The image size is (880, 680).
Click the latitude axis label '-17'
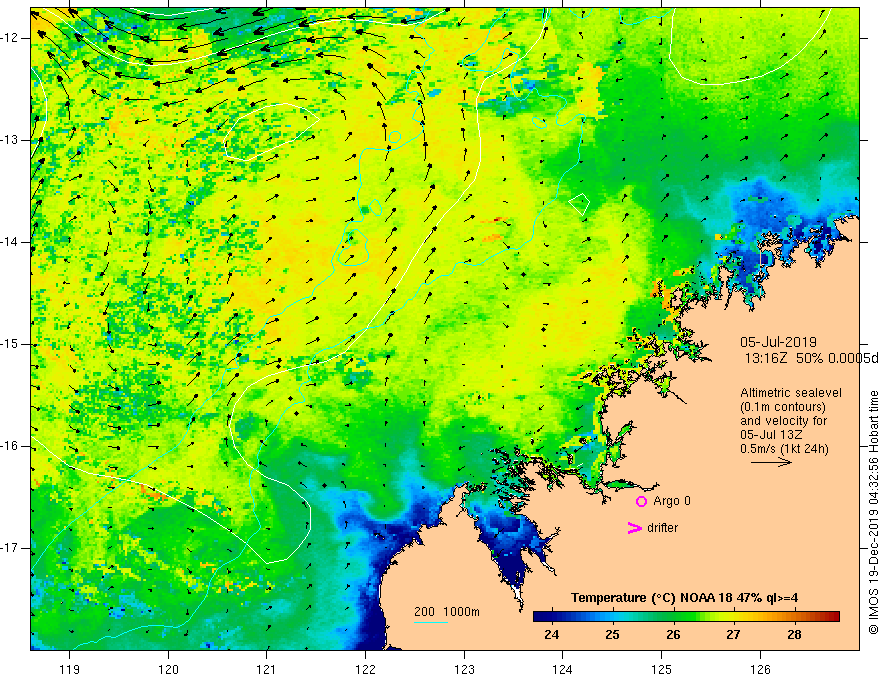click(x=10, y=548)
